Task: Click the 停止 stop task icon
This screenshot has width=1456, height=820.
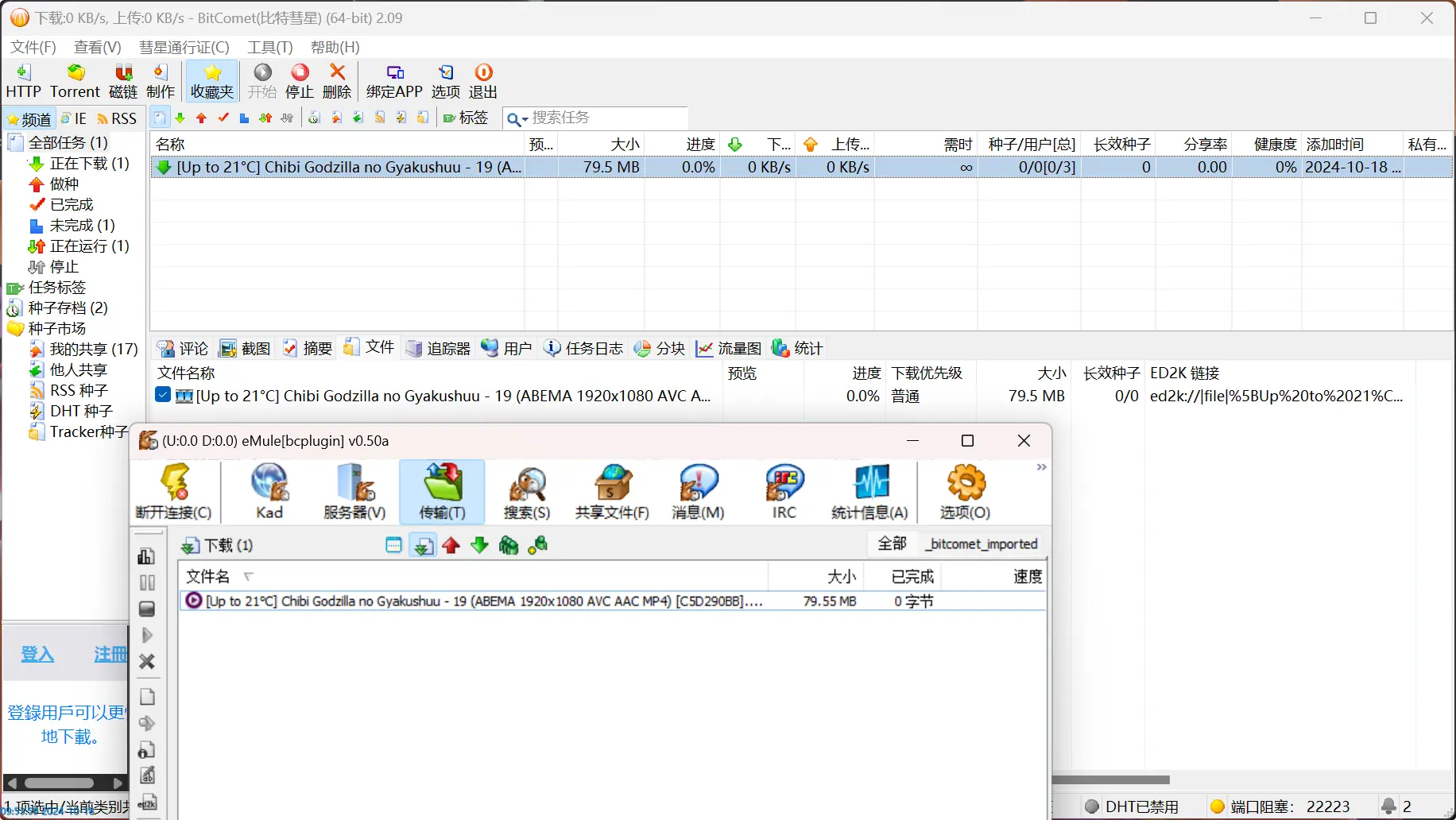Action: coord(300,81)
